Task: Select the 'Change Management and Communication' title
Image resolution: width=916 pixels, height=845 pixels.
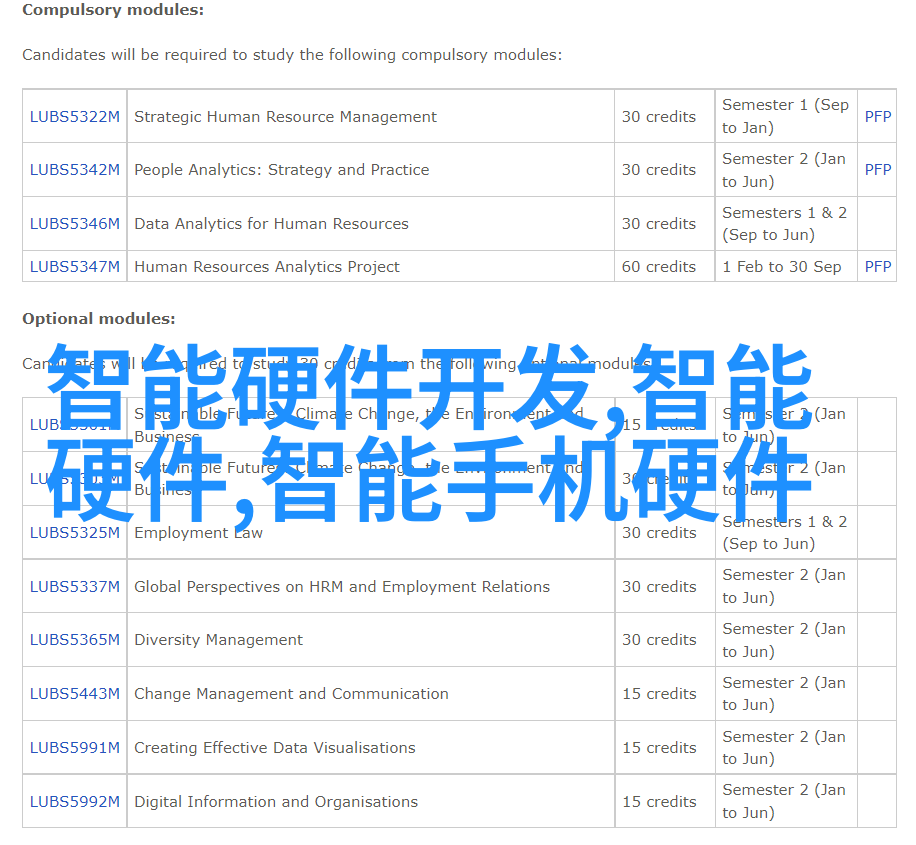Action: pos(291,693)
